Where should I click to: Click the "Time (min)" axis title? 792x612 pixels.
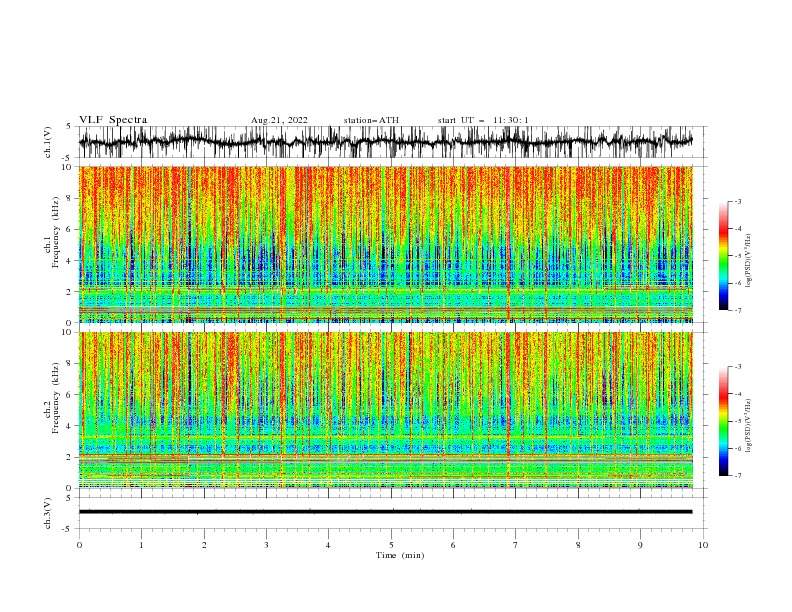(x=400, y=555)
